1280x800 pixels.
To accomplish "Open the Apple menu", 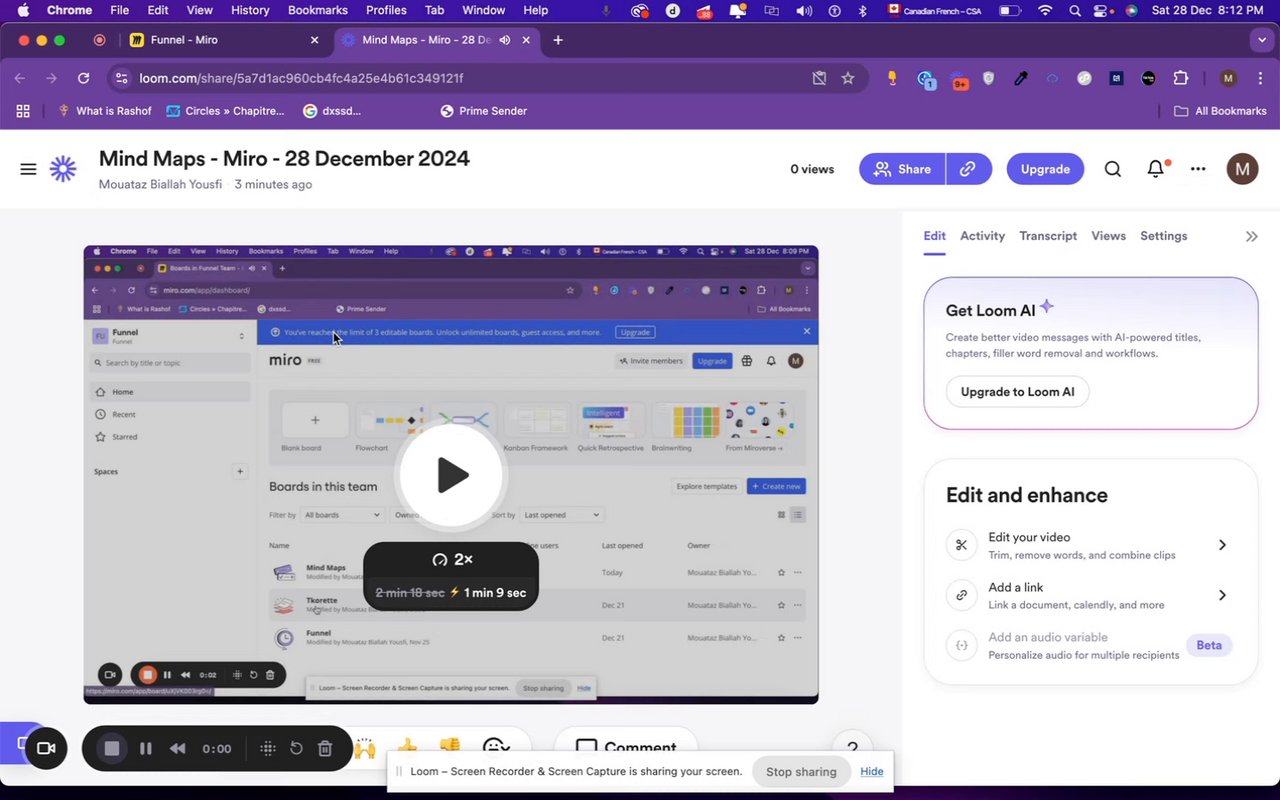I will pos(23,10).
